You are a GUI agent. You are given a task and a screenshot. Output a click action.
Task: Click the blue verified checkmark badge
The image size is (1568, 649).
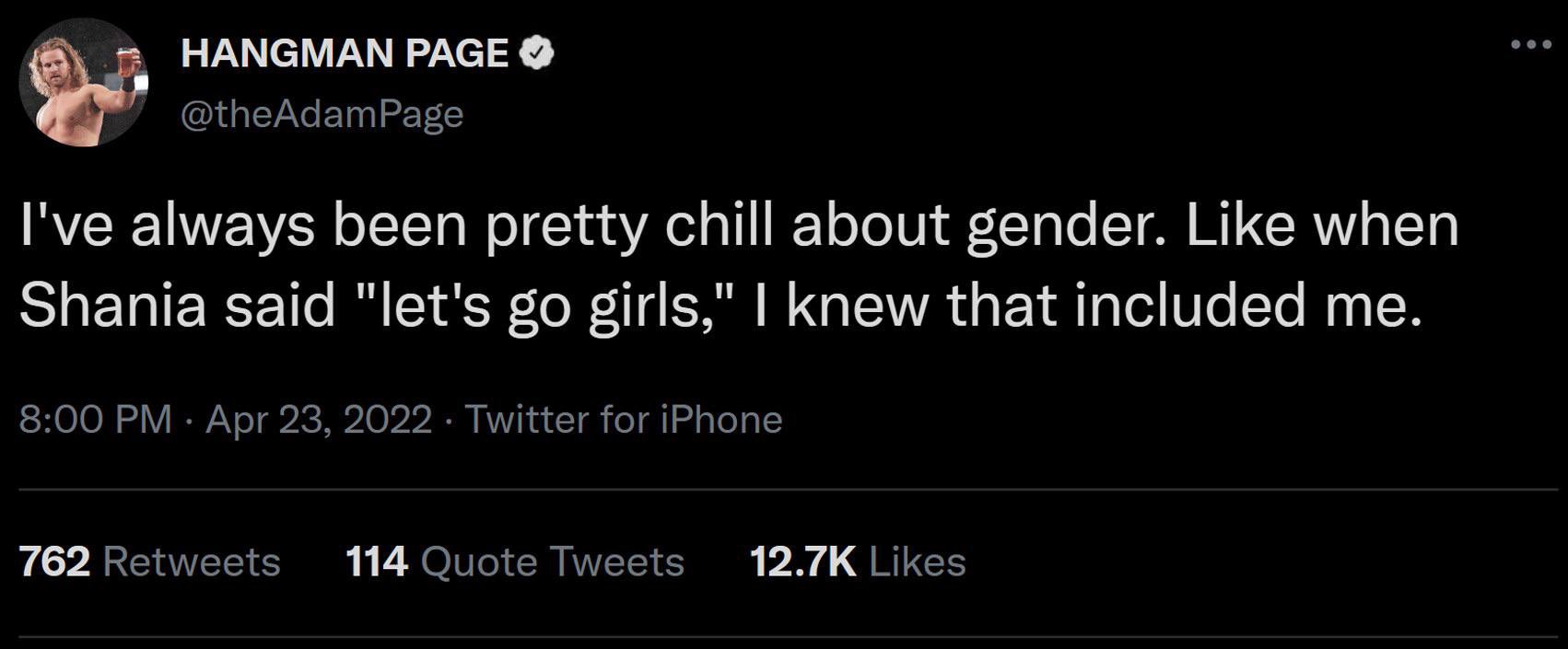pos(537,54)
